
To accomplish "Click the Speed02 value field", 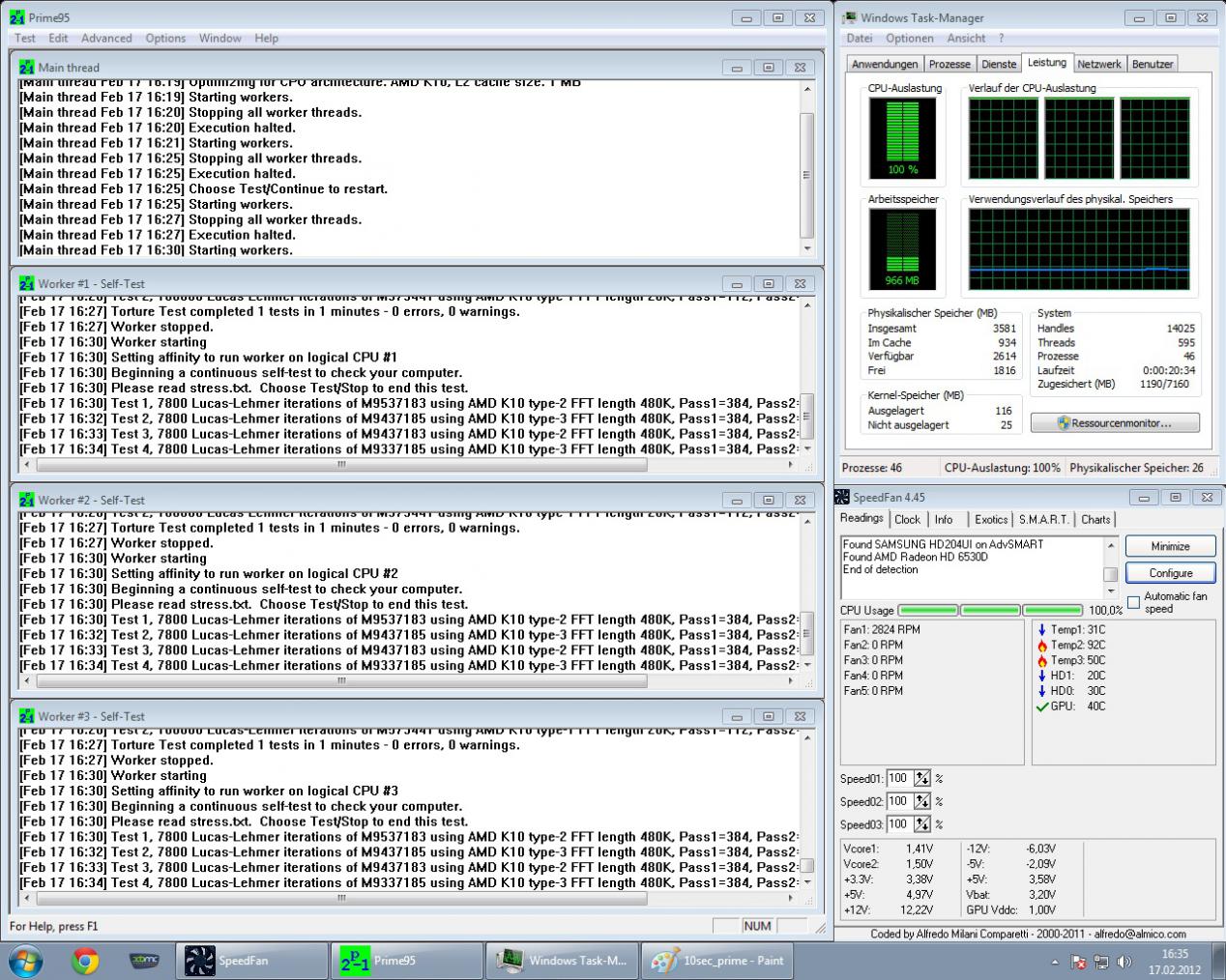I will [x=899, y=801].
